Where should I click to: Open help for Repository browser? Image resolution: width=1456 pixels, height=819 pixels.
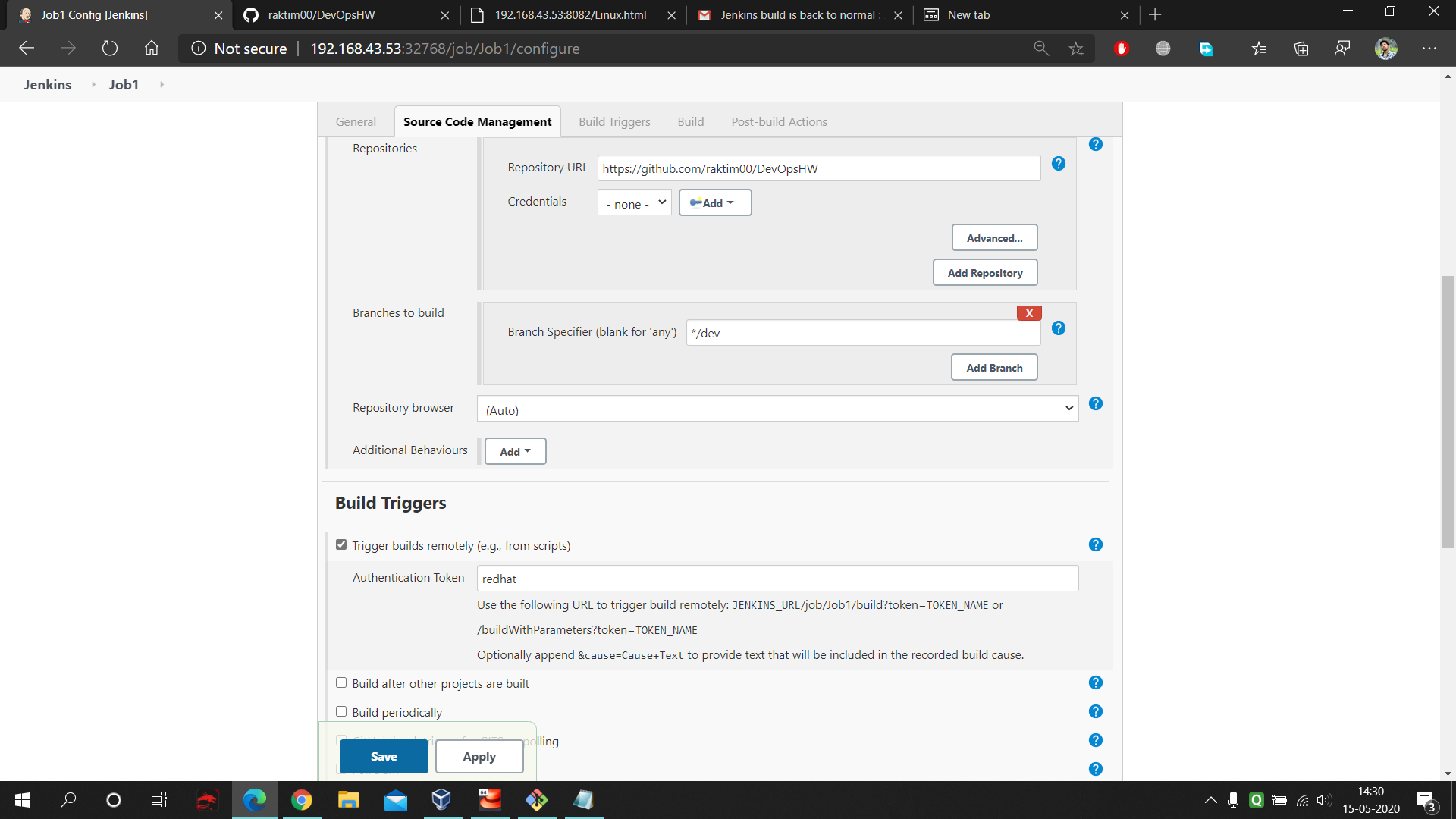[x=1095, y=404]
